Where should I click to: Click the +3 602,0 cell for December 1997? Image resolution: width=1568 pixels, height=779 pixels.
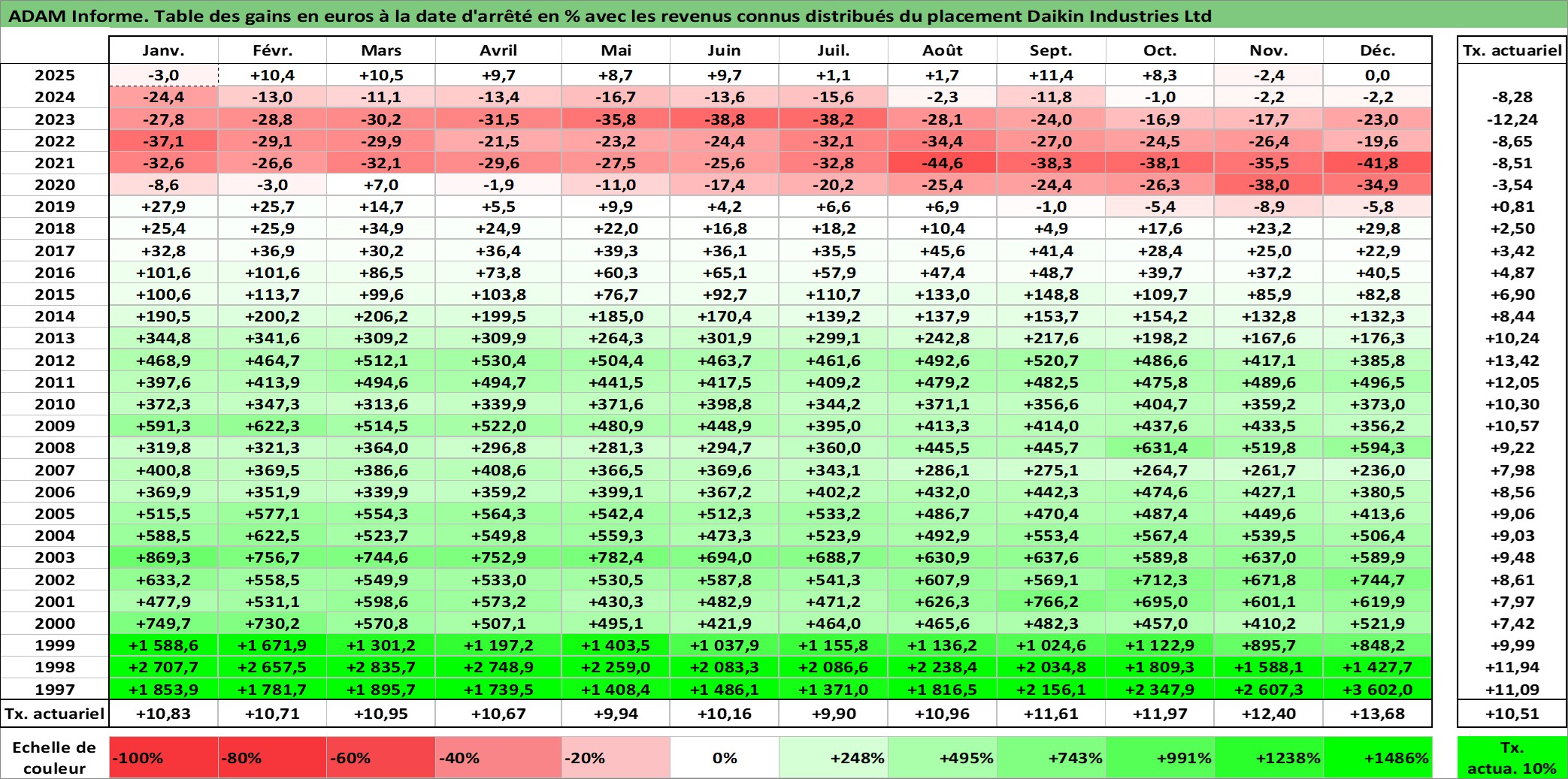[x=1378, y=689]
